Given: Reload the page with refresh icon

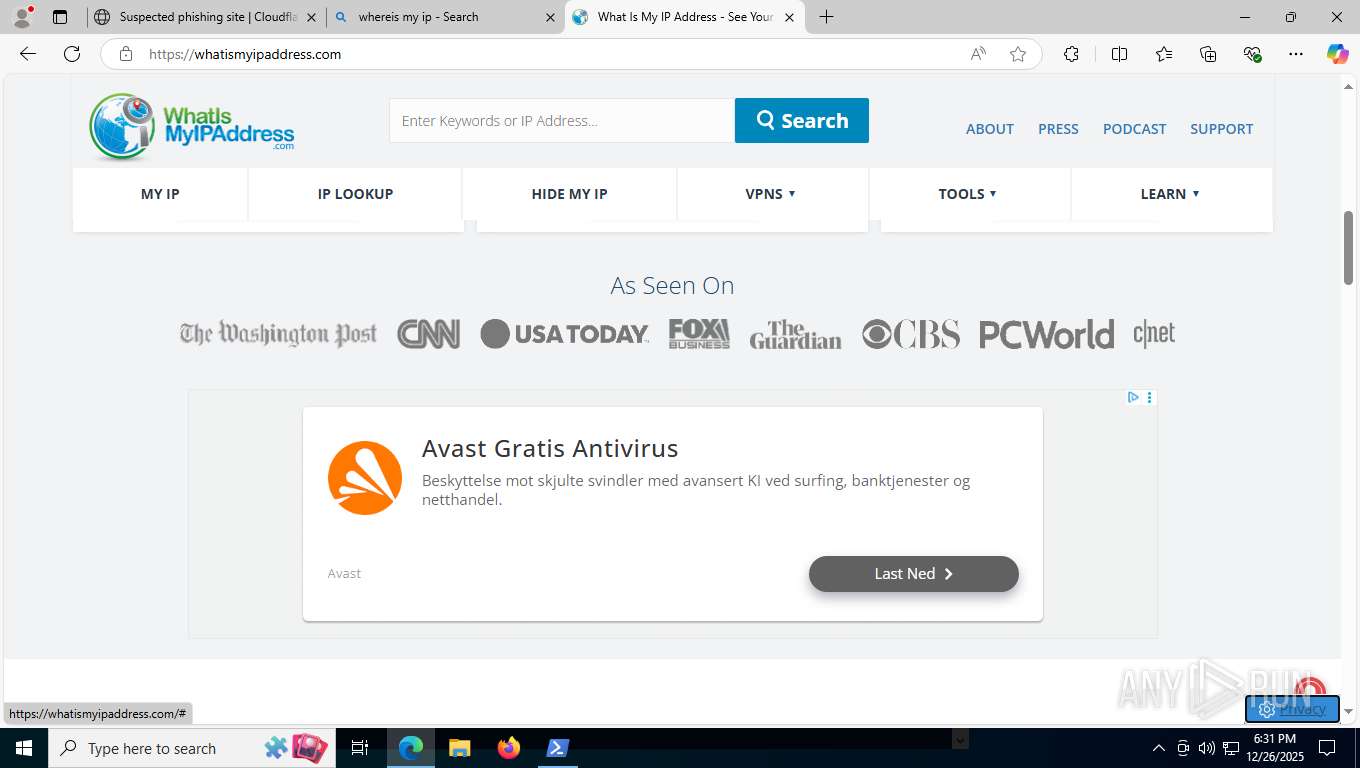Looking at the screenshot, I should coord(72,54).
